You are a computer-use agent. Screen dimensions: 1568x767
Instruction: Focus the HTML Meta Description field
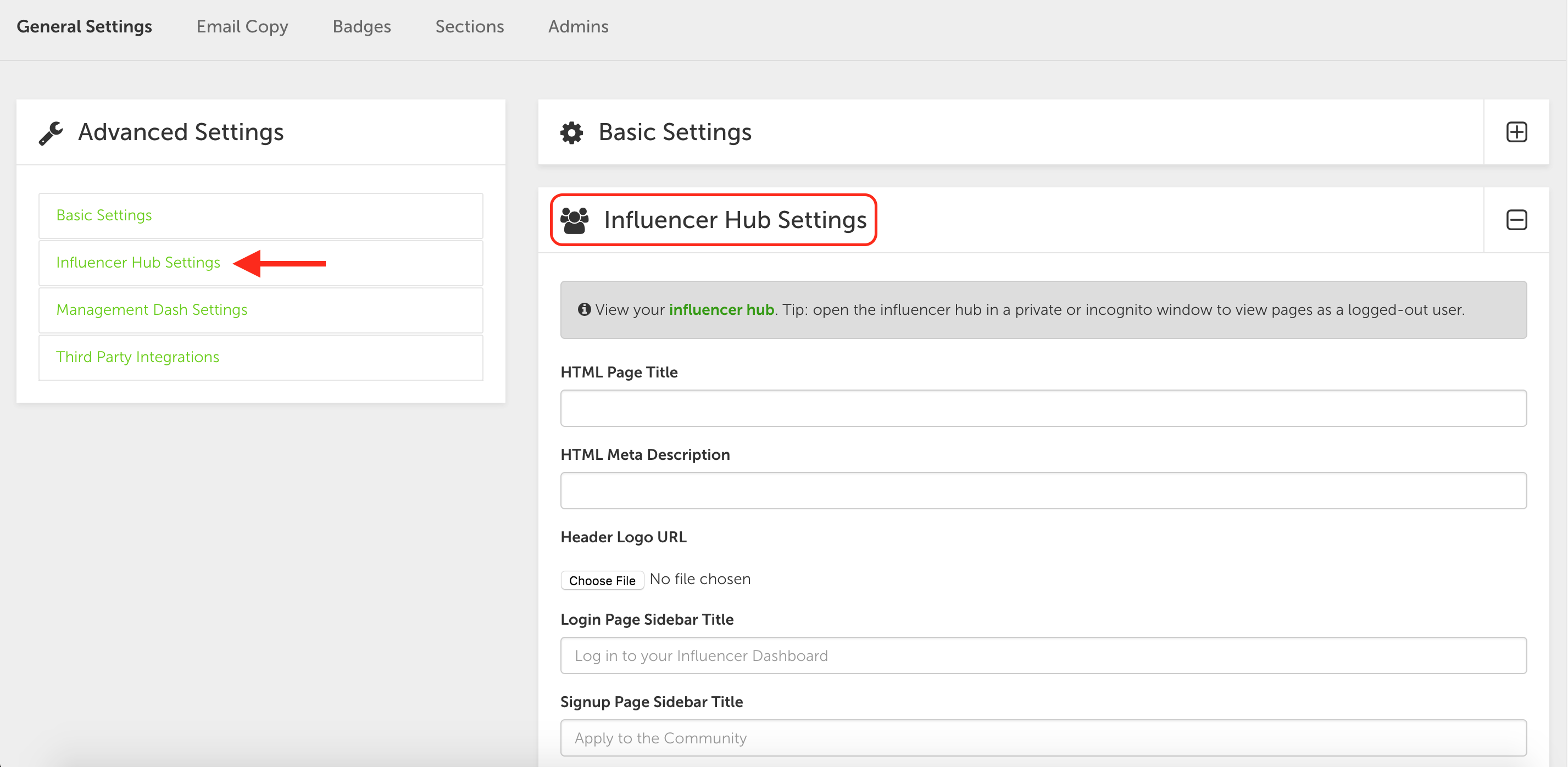point(1043,491)
